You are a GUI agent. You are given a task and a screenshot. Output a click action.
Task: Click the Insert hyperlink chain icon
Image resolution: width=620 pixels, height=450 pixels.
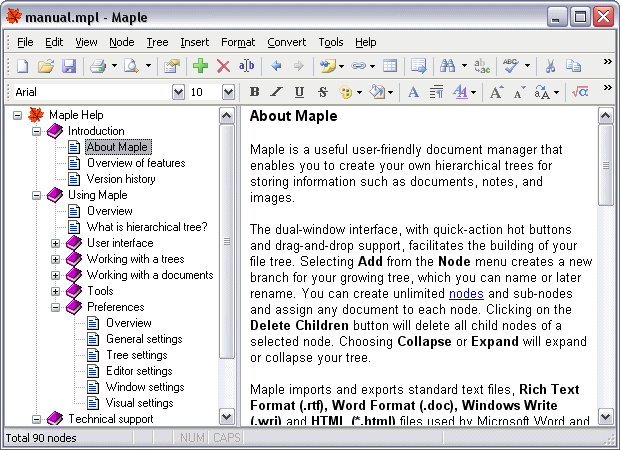click(x=358, y=66)
